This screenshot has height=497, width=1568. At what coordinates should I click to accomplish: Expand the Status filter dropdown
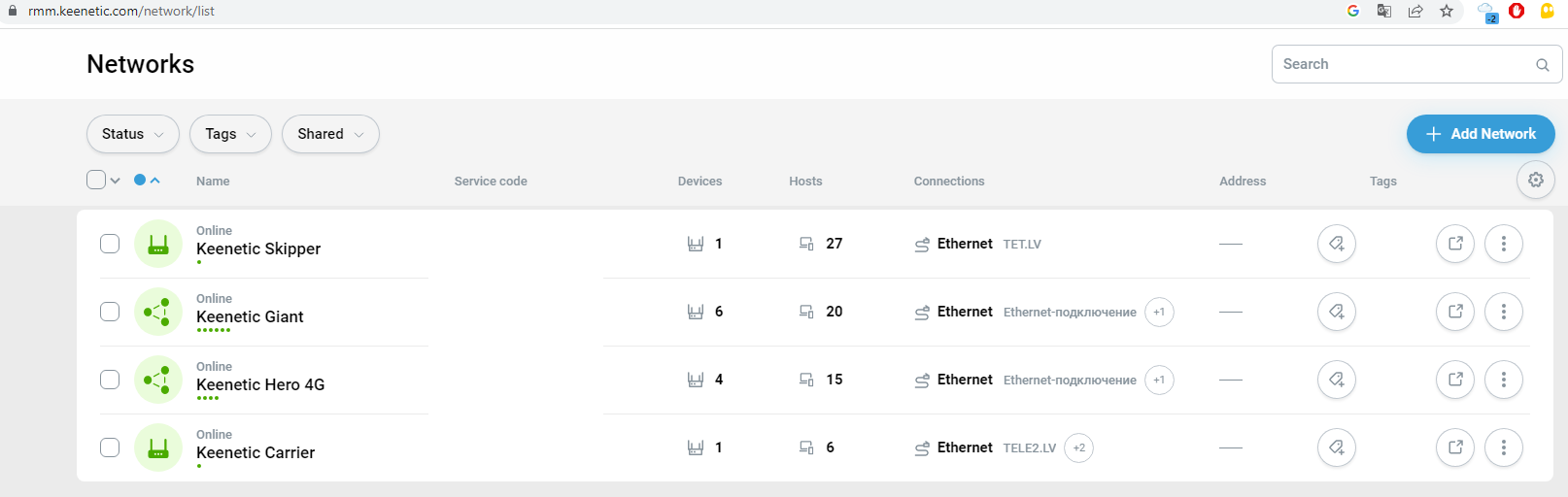point(133,134)
